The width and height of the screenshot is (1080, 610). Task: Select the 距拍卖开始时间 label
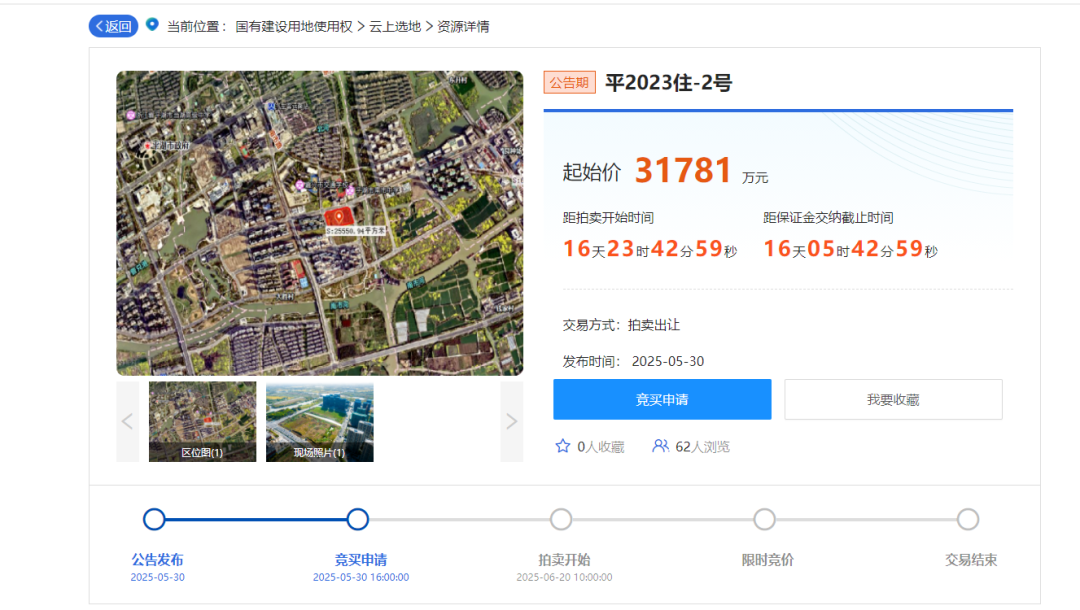point(608,218)
